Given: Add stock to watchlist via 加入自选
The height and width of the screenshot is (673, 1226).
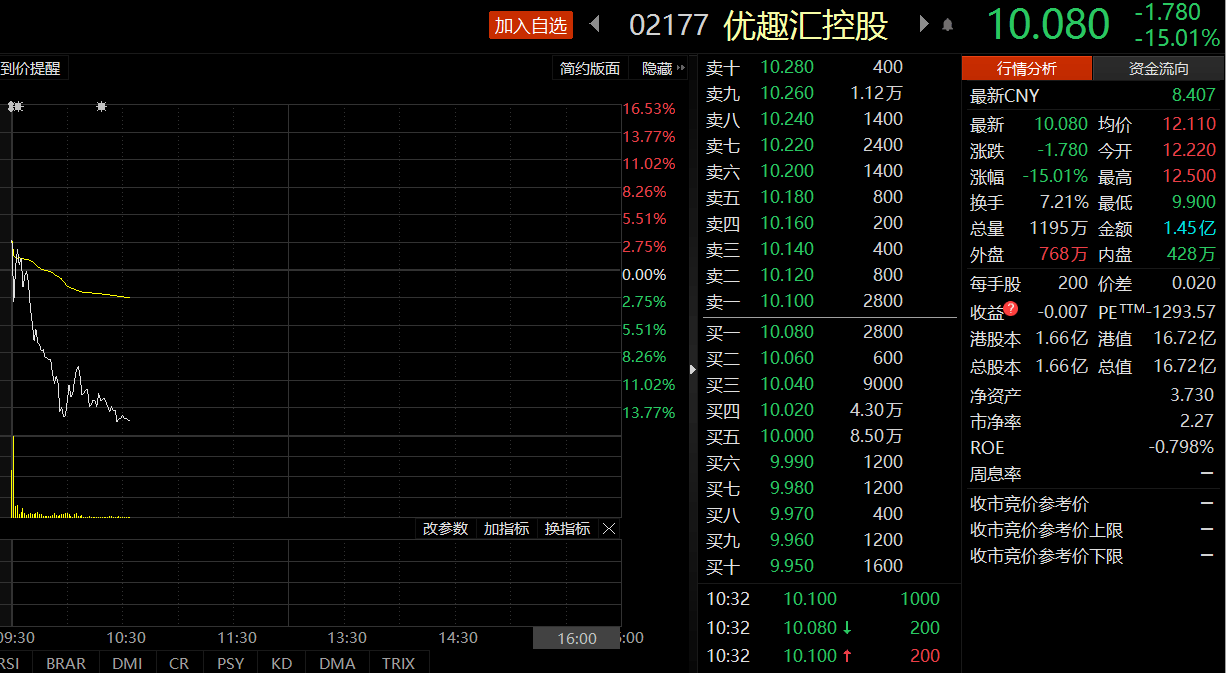Looking at the screenshot, I should [530, 25].
